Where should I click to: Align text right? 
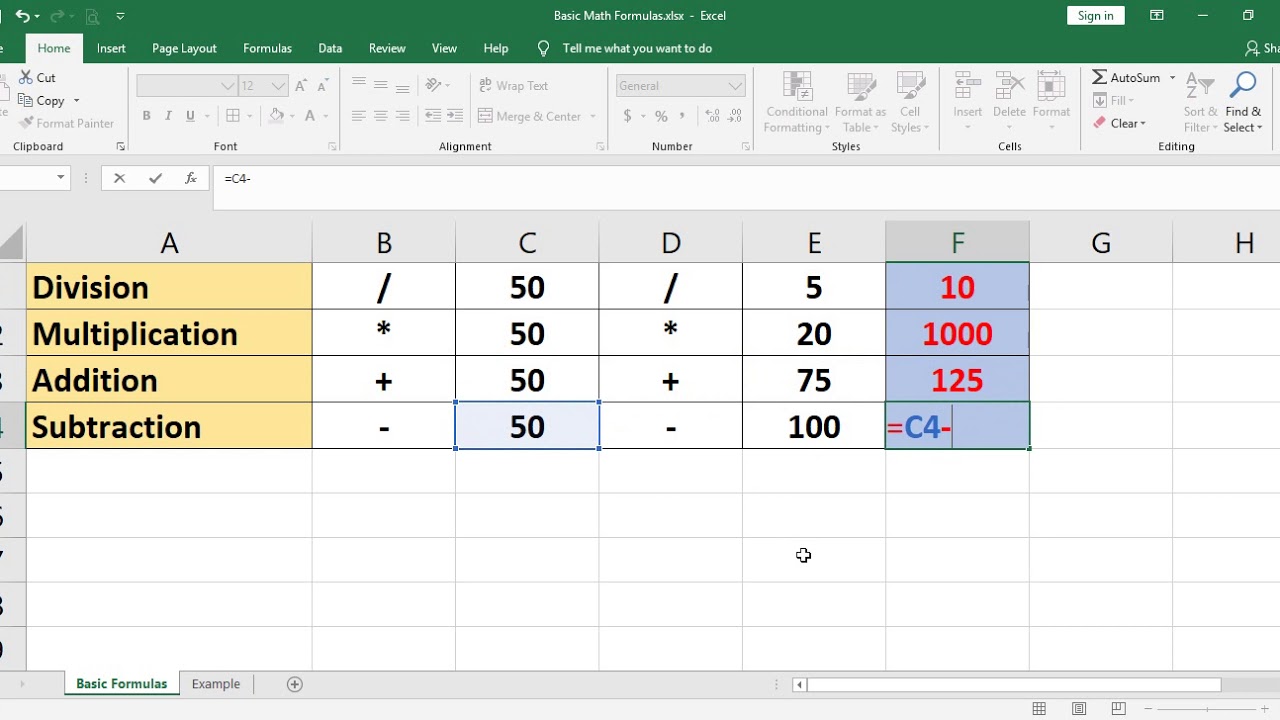pyautogui.click(x=403, y=116)
